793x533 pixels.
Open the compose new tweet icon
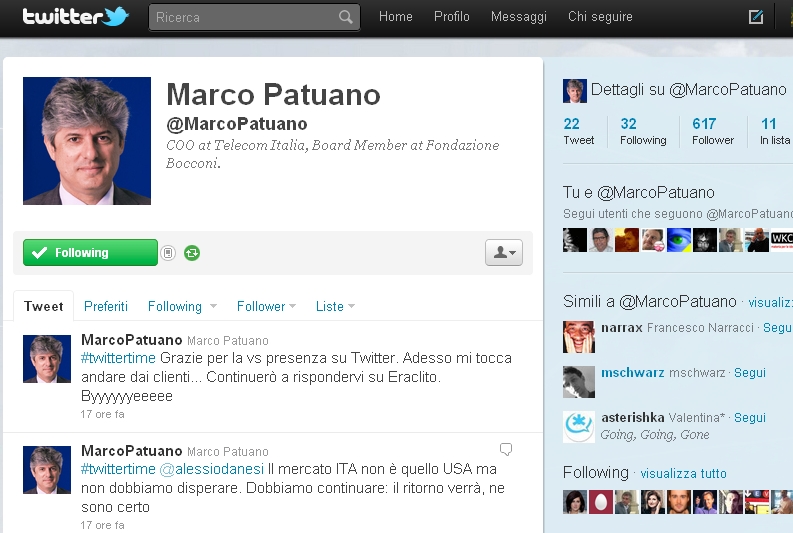click(x=756, y=17)
